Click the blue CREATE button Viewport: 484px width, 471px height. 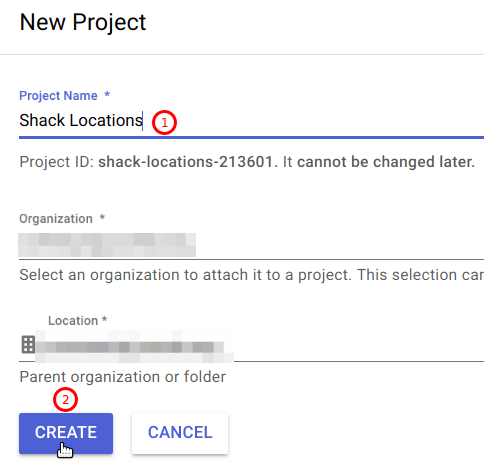66,433
